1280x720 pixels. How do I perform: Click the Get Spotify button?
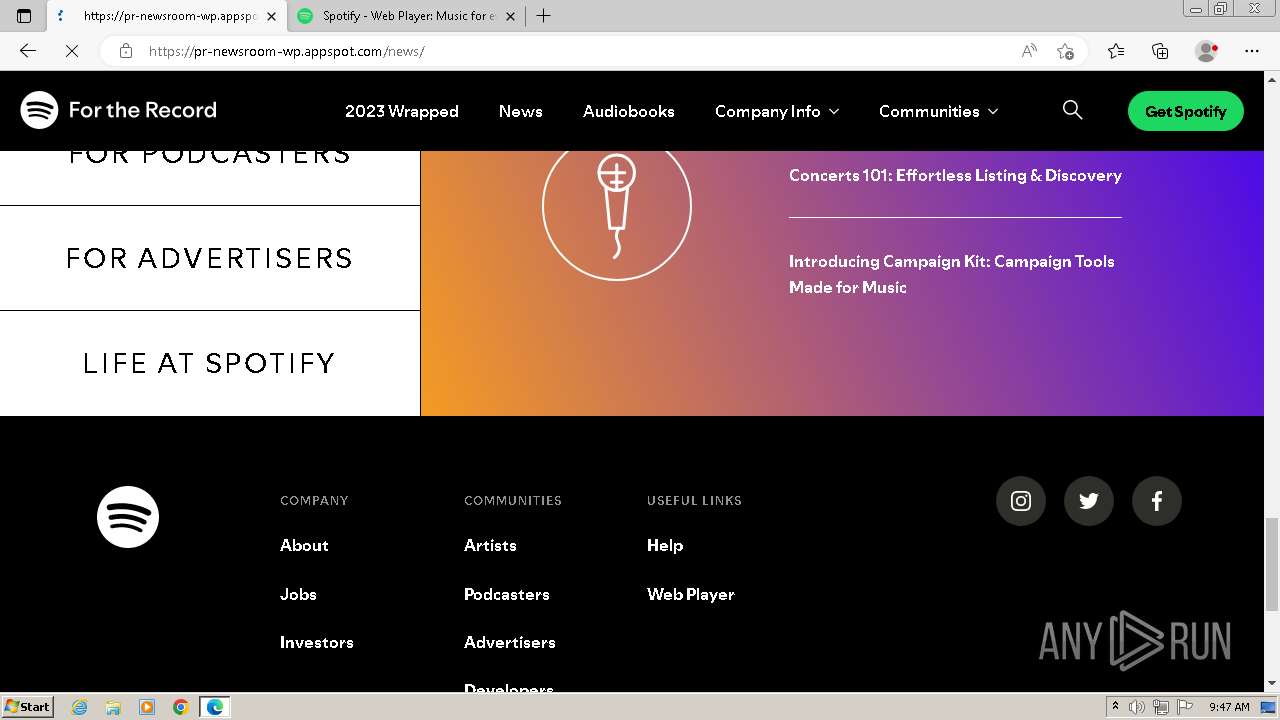click(1186, 111)
